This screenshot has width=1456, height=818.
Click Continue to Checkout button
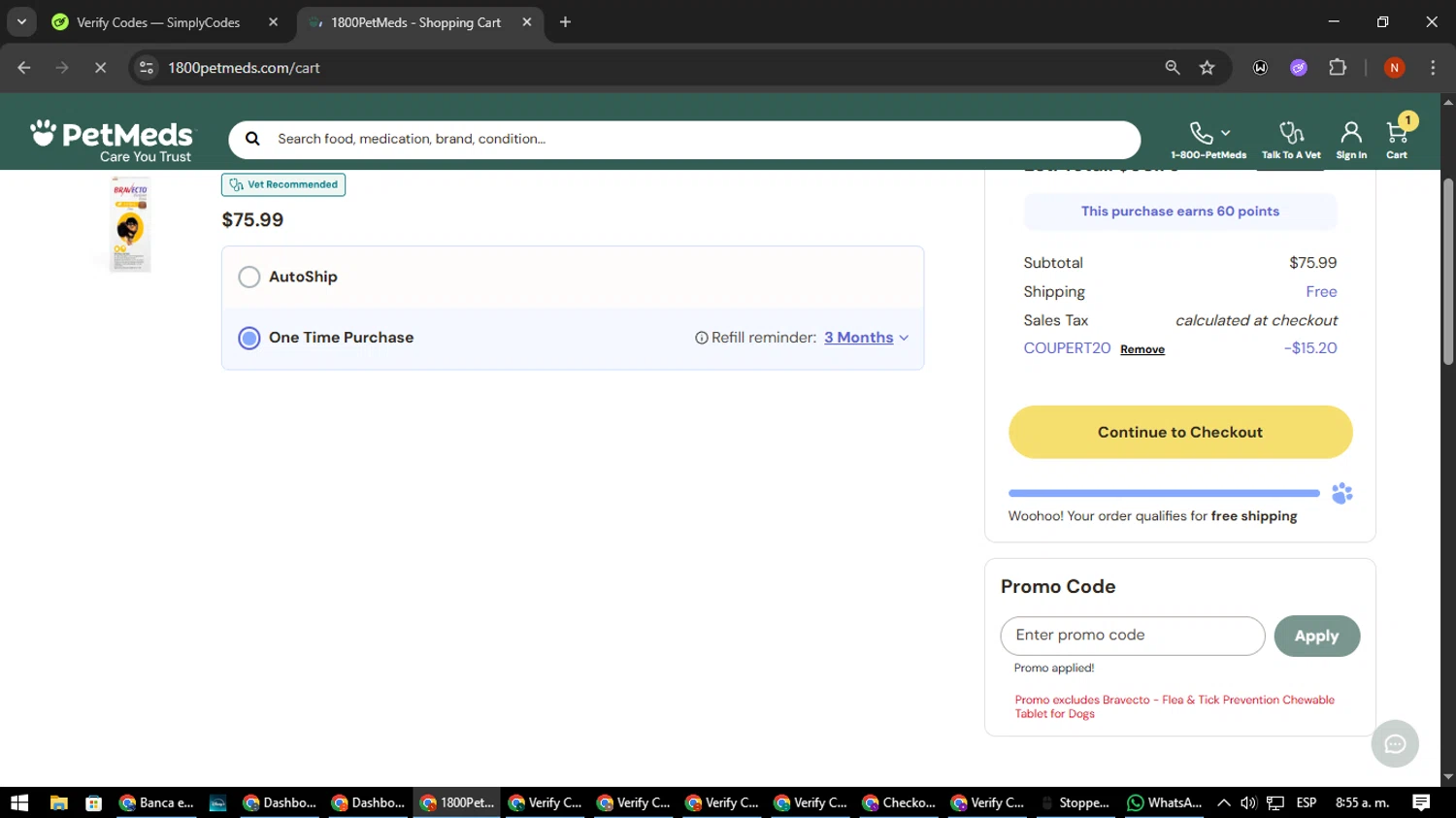coord(1180,432)
